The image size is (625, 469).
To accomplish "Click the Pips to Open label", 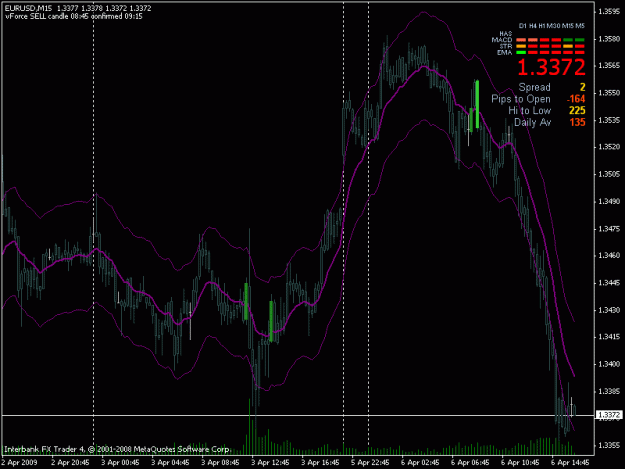I will (x=521, y=99).
